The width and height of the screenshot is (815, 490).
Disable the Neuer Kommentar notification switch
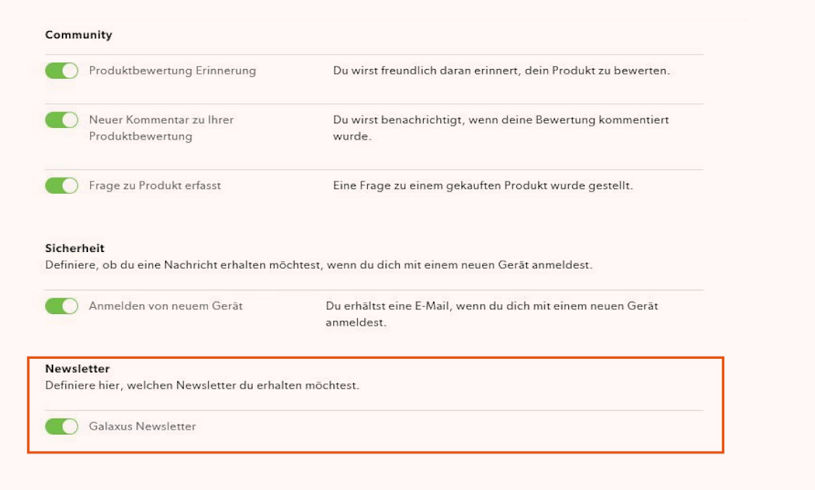61,120
